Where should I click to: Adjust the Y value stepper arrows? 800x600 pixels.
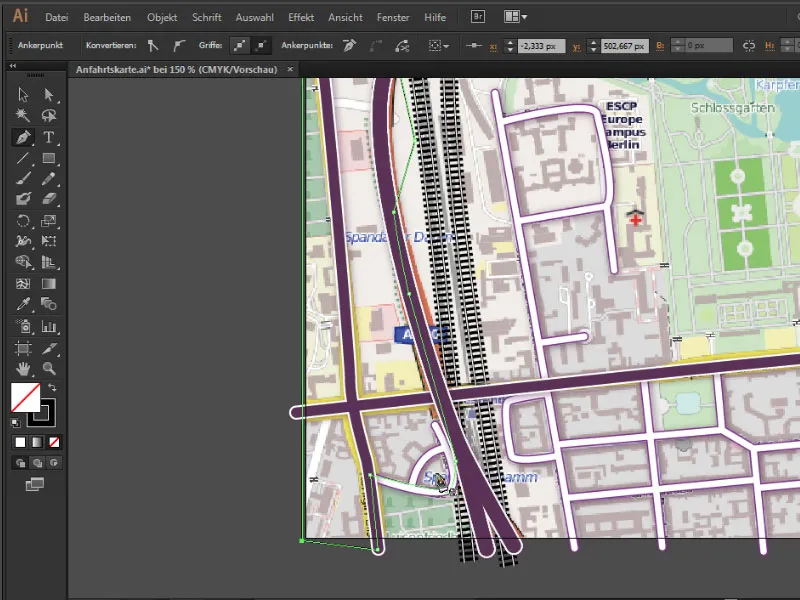coord(593,46)
